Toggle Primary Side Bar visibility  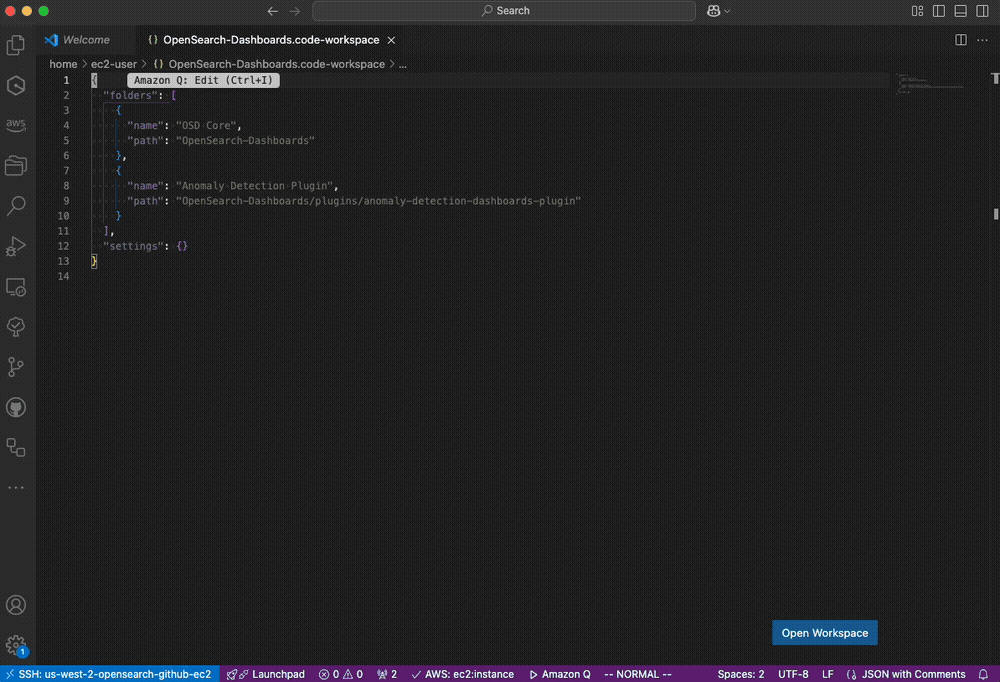click(x=939, y=11)
